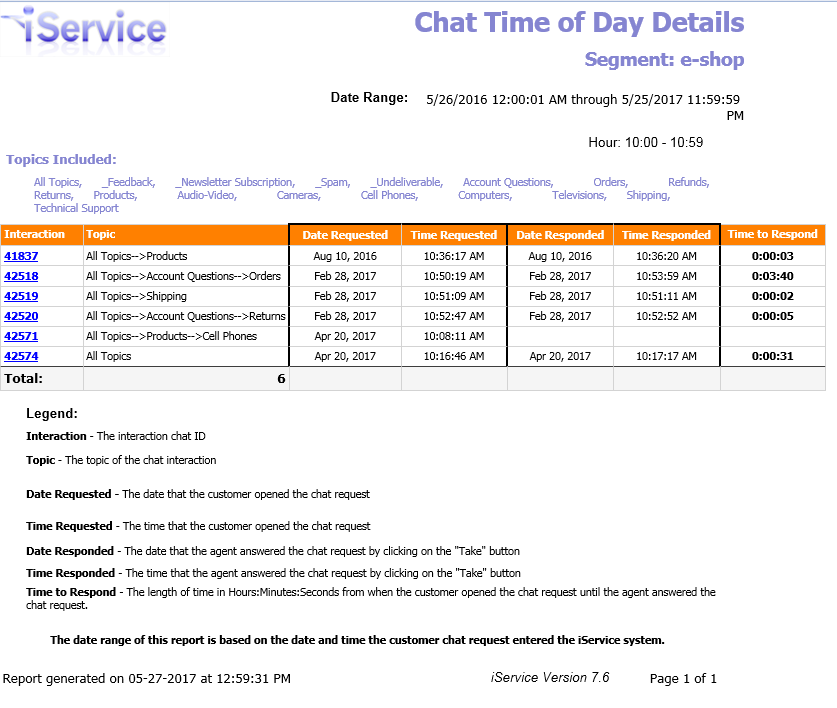Click time to respond 0:00:31
Image resolution: width=837 pixels, height=708 pixels.
pyautogui.click(x=772, y=356)
